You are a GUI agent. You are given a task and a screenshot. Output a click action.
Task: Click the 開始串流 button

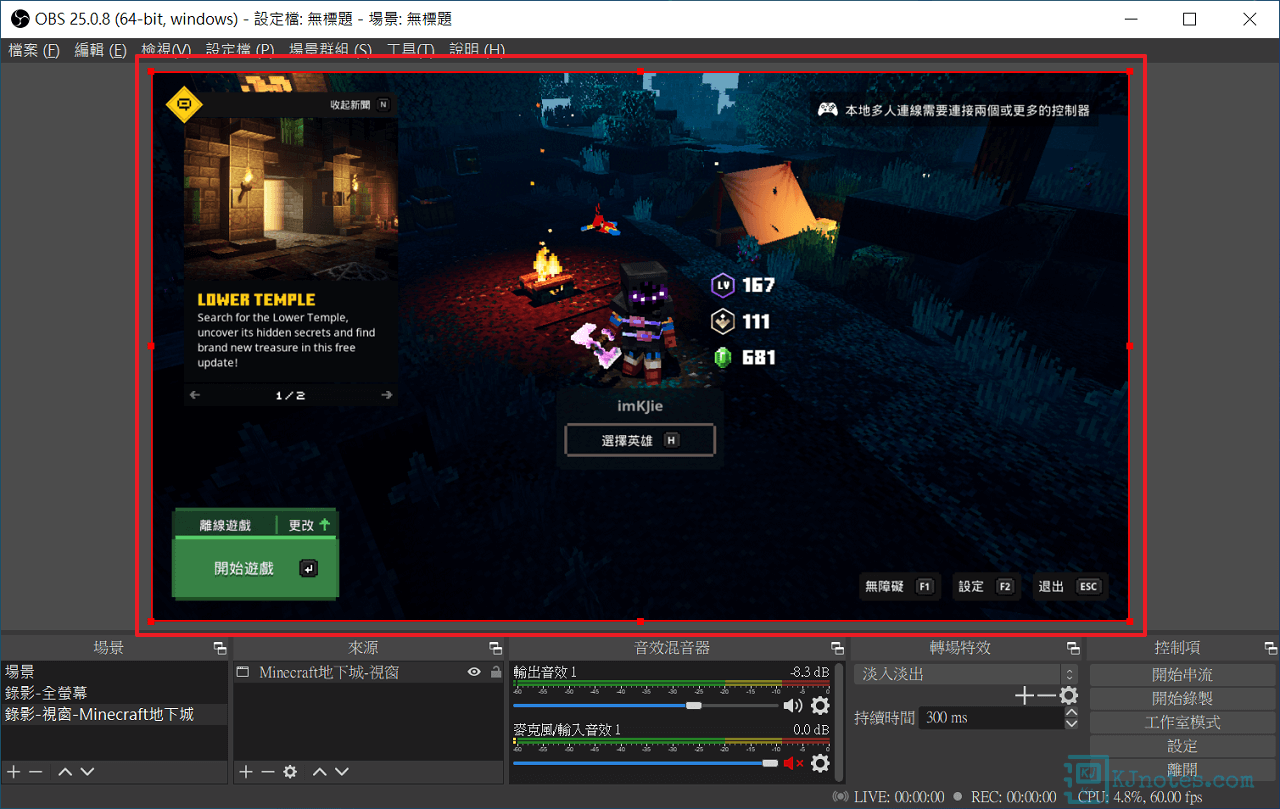coord(1182,675)
